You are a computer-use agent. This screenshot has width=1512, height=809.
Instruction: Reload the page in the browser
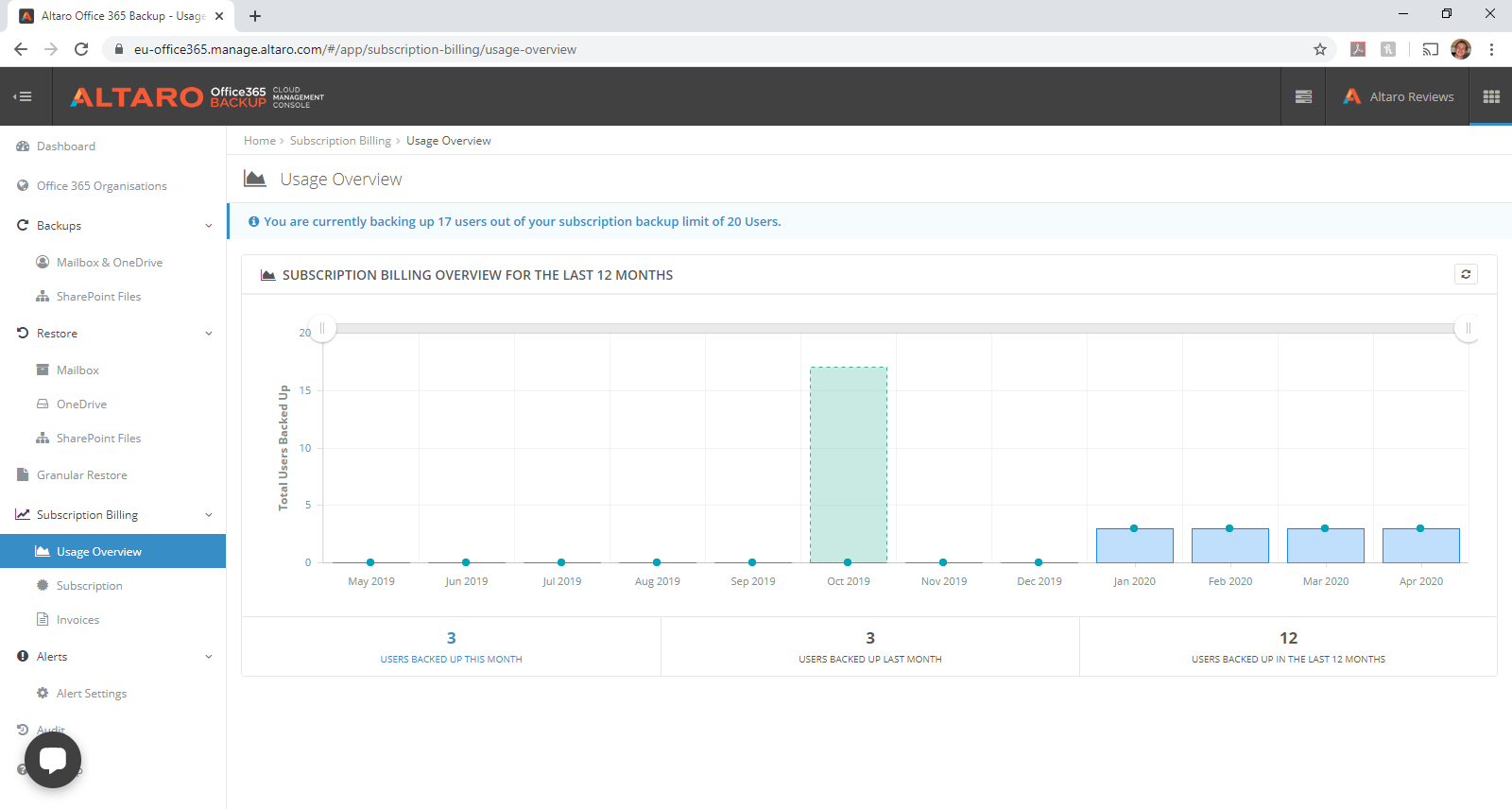point(81,49)
